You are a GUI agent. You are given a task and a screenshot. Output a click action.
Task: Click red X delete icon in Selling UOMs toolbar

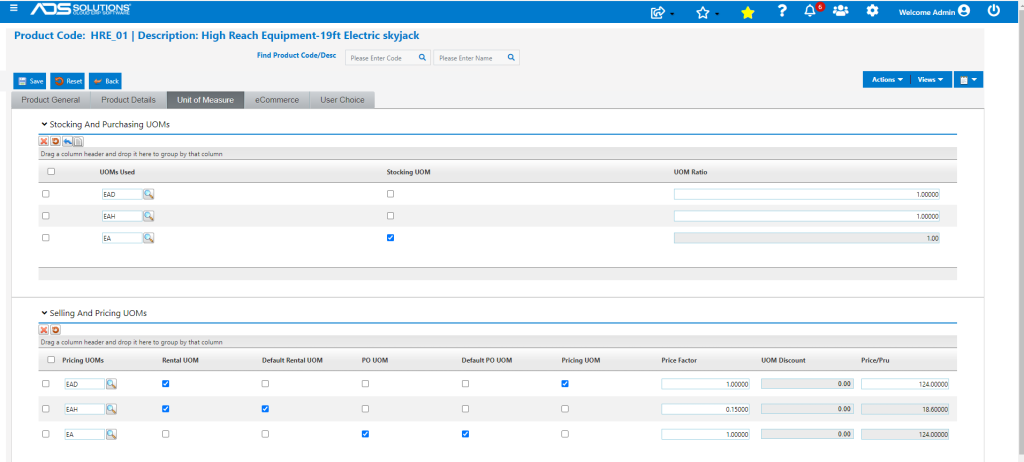44,330
